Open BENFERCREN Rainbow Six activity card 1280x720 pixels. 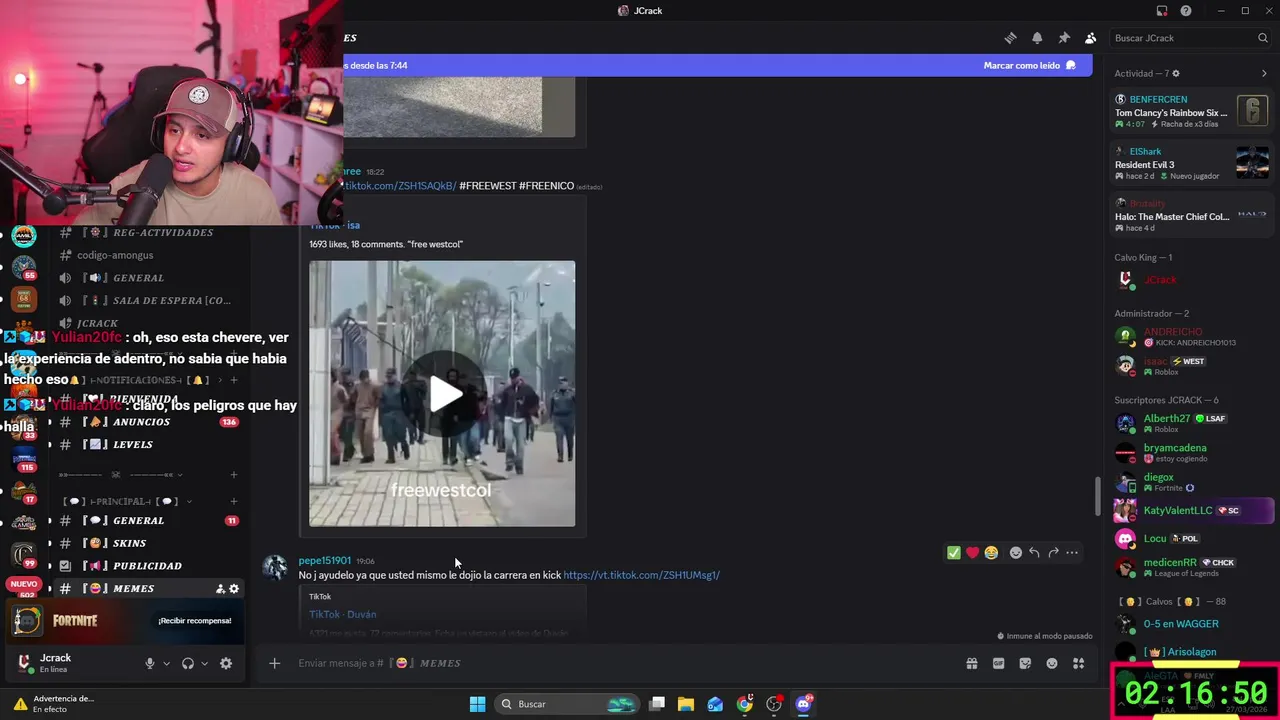[x=1191, y=111]
